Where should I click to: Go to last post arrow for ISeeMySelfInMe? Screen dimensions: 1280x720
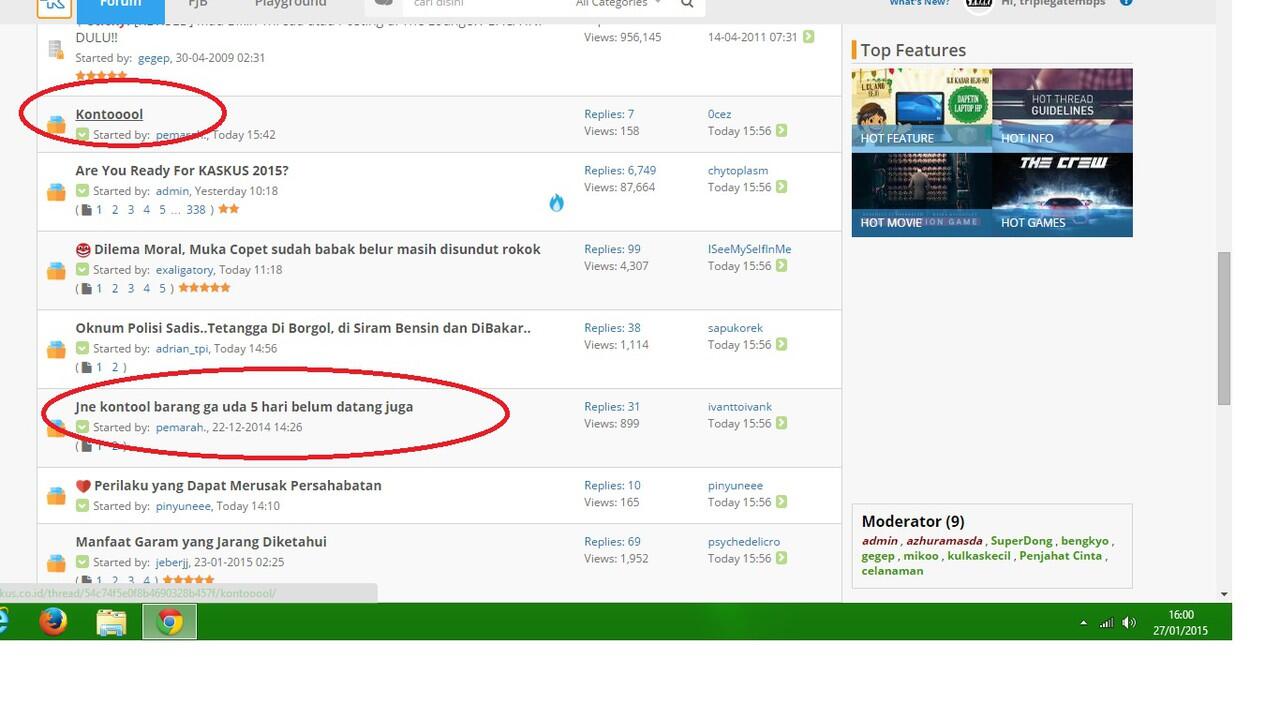(x=781, y=266)
